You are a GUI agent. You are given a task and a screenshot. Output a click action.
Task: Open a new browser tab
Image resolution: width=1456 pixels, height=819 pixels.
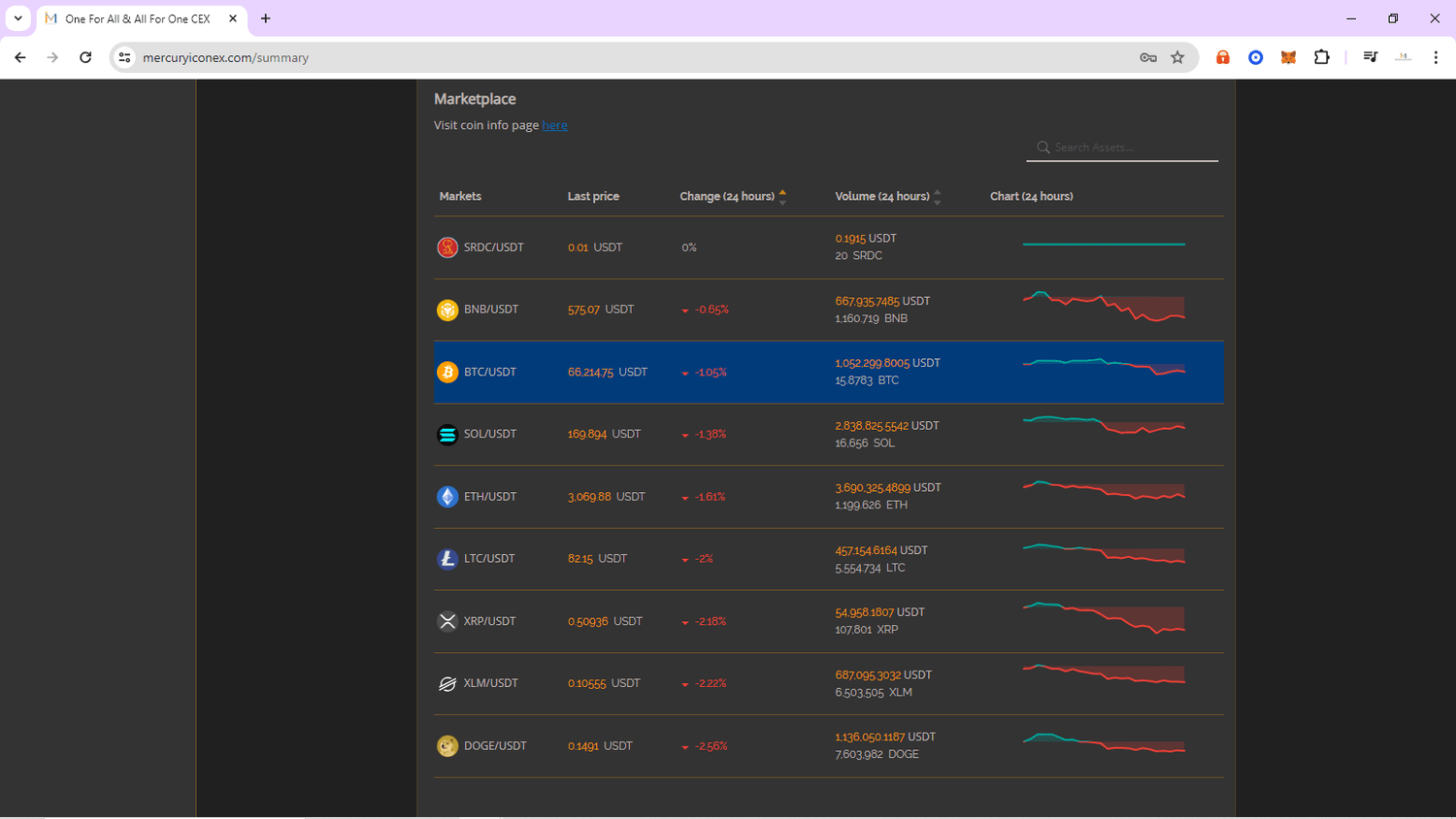(x=266, y=18)
